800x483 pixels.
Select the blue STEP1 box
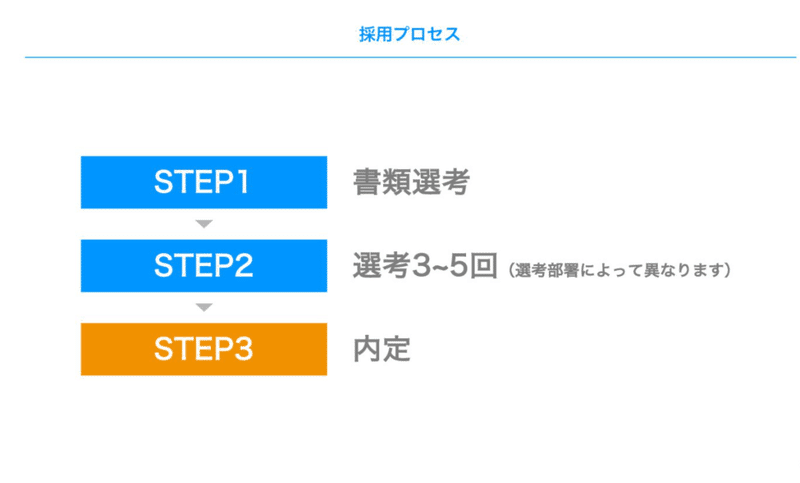pos(204,182)
